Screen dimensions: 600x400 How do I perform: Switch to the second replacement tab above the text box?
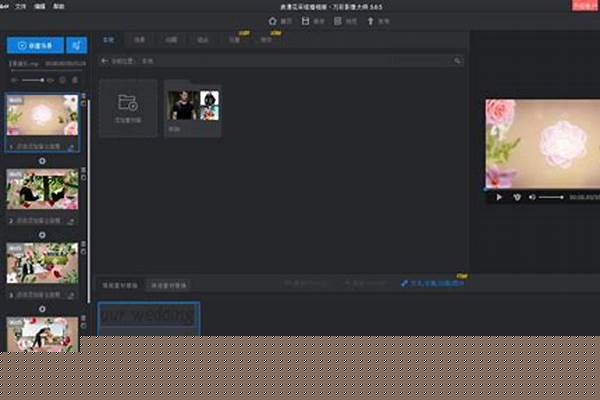[169, 285]
